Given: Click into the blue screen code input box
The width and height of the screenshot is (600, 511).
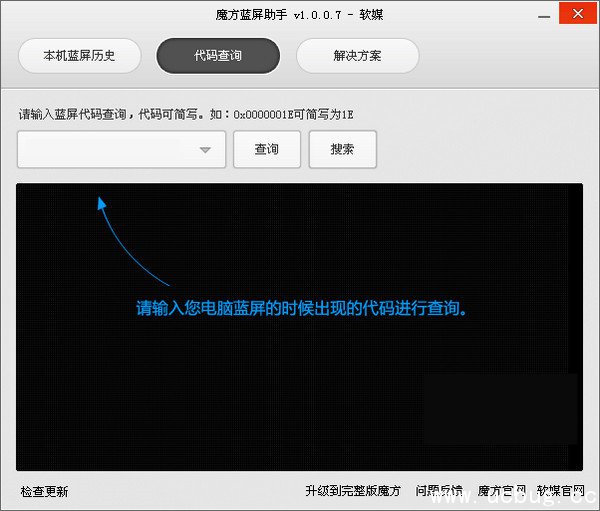Looking at the screenshot, I should (x=107, y=150).
